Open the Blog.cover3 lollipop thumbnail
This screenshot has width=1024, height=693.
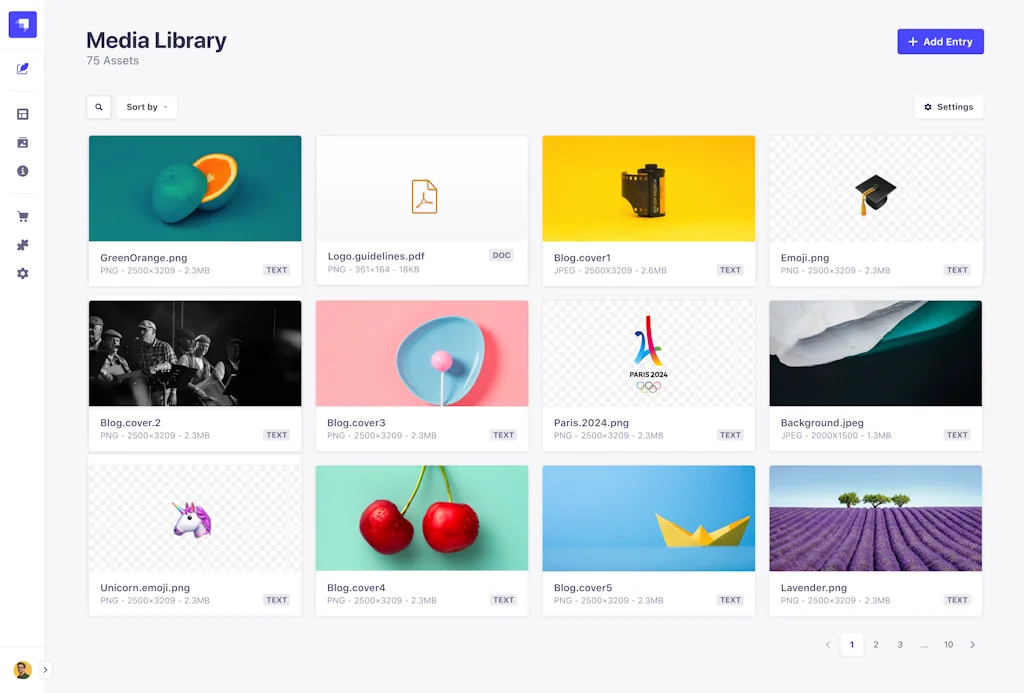422,353
